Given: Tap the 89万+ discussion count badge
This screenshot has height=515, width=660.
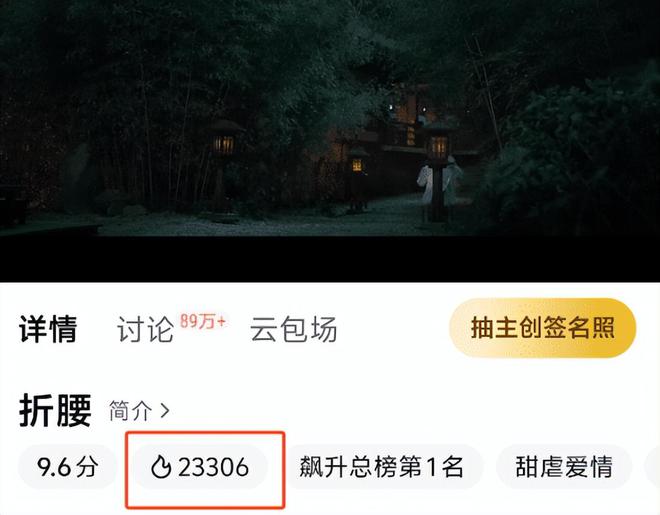Looking at the screenshot, I should [x=203, y=321].
